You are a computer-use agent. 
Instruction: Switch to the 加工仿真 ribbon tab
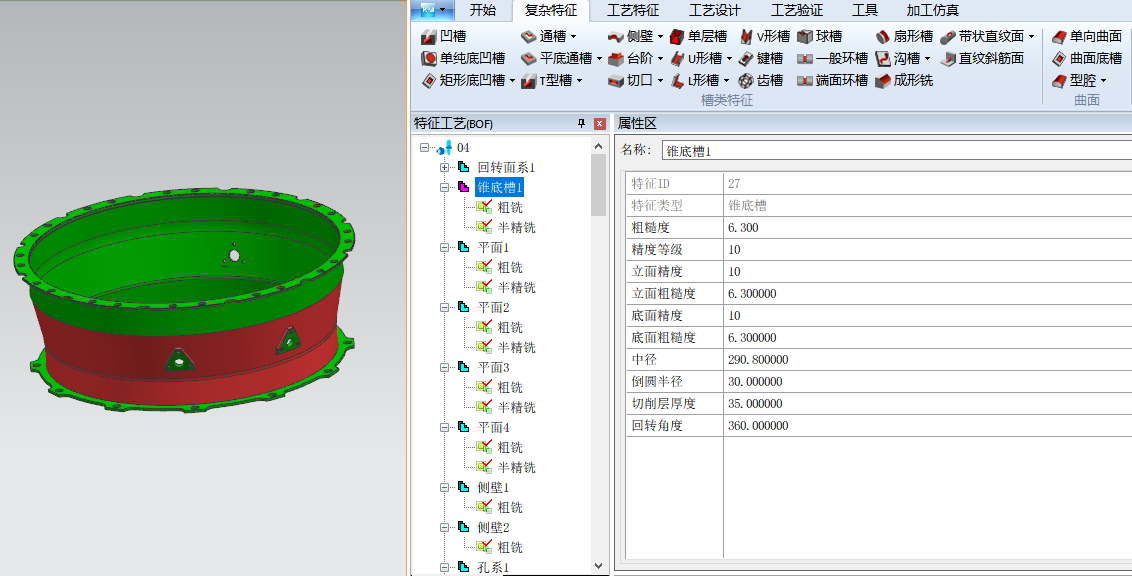932,10
